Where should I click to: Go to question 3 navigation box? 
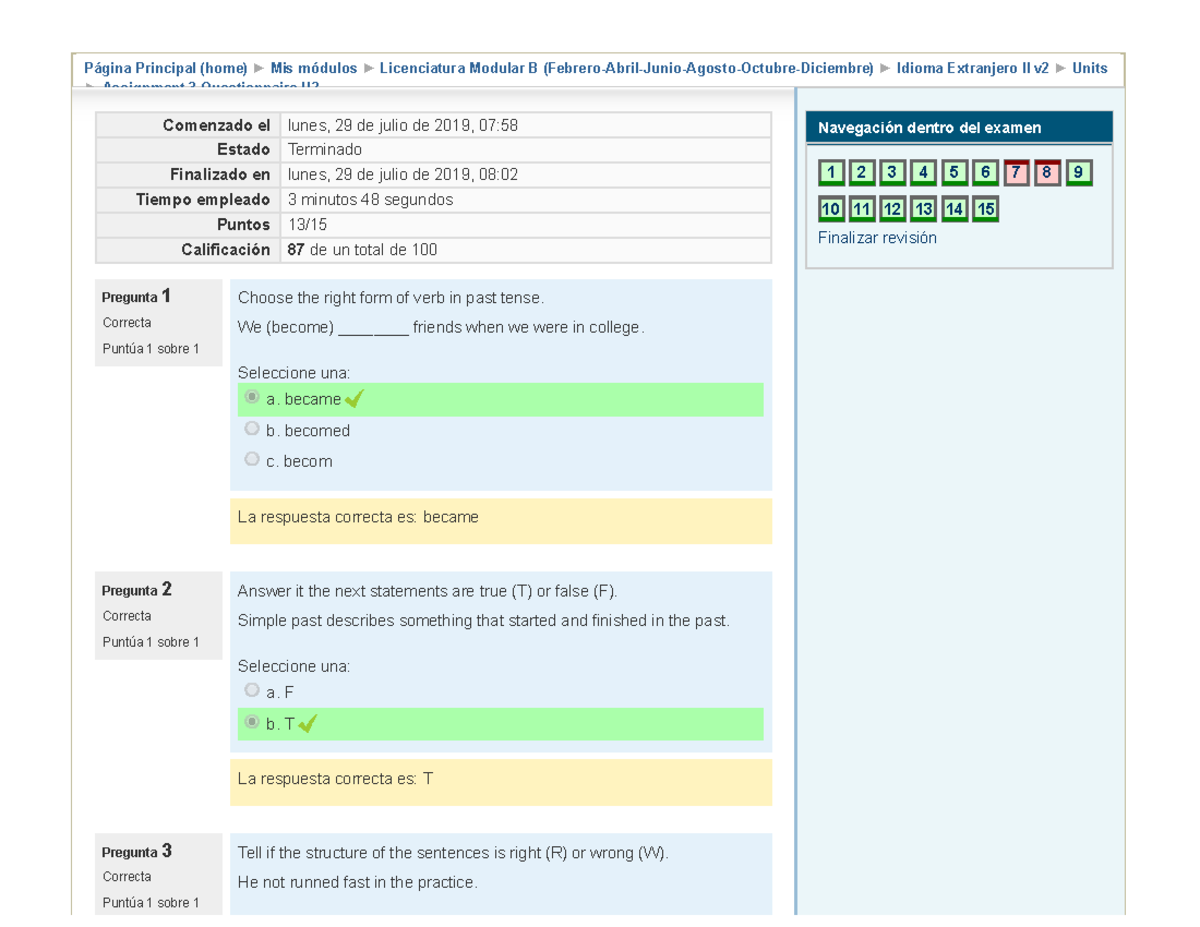pos(892,173)
